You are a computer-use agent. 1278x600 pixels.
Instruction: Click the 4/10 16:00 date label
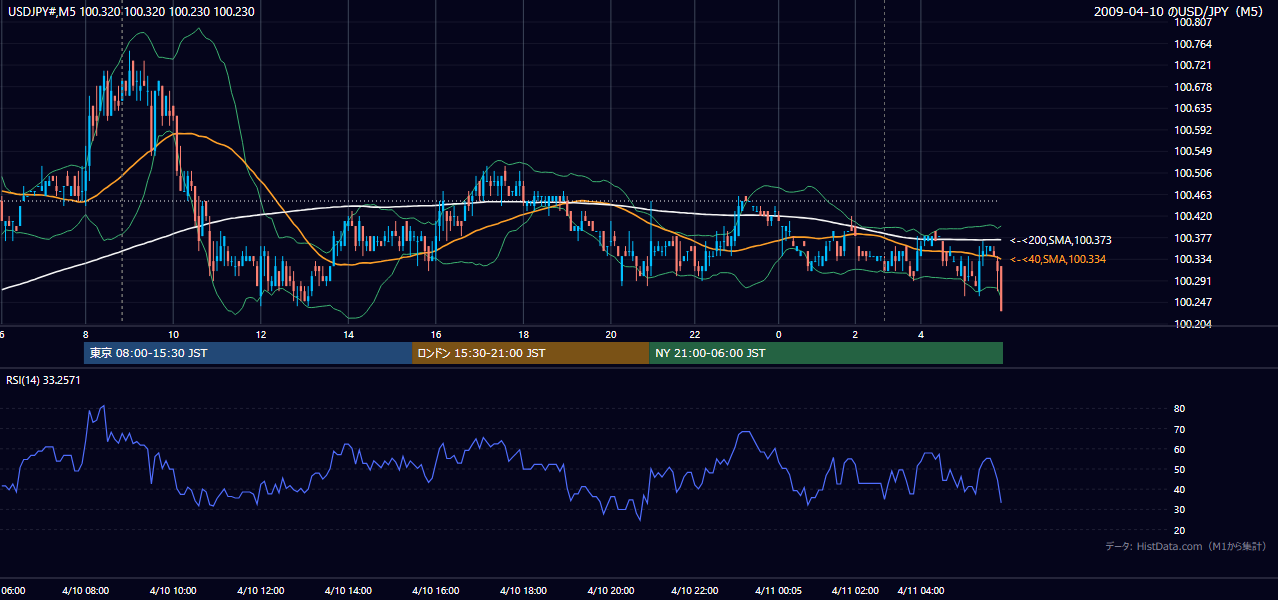[x=434, y=590]
